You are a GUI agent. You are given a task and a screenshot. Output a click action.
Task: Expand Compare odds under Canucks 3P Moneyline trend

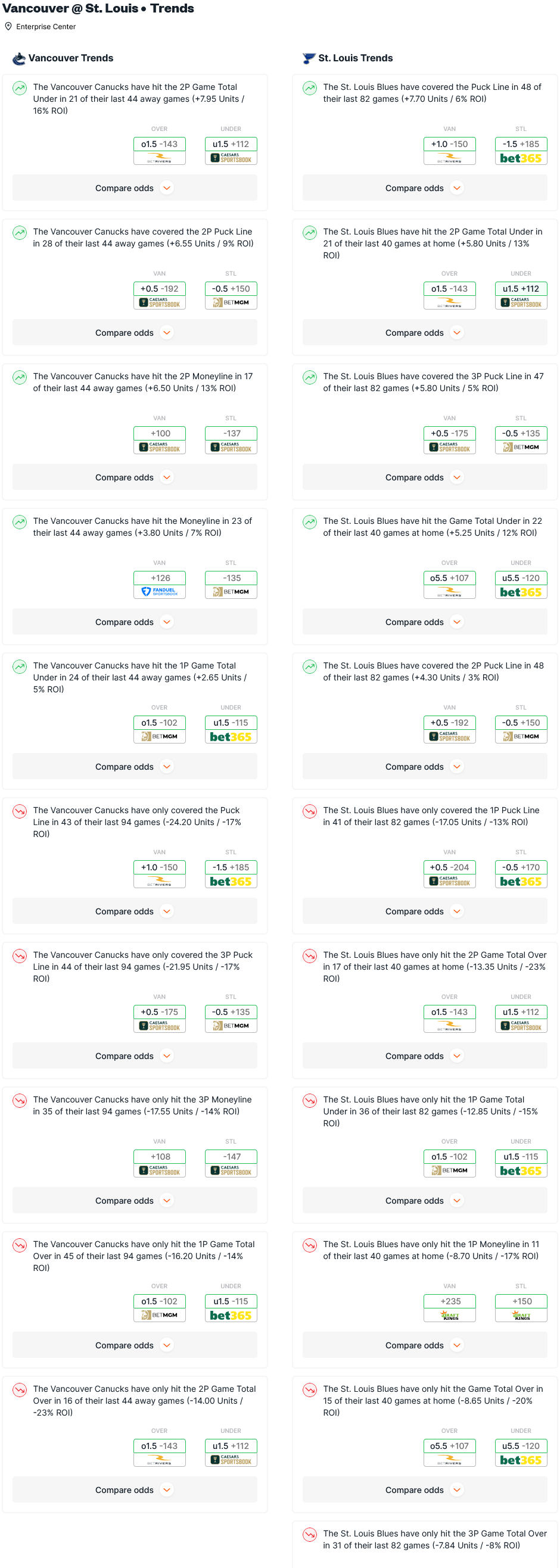coord(135,1200)
